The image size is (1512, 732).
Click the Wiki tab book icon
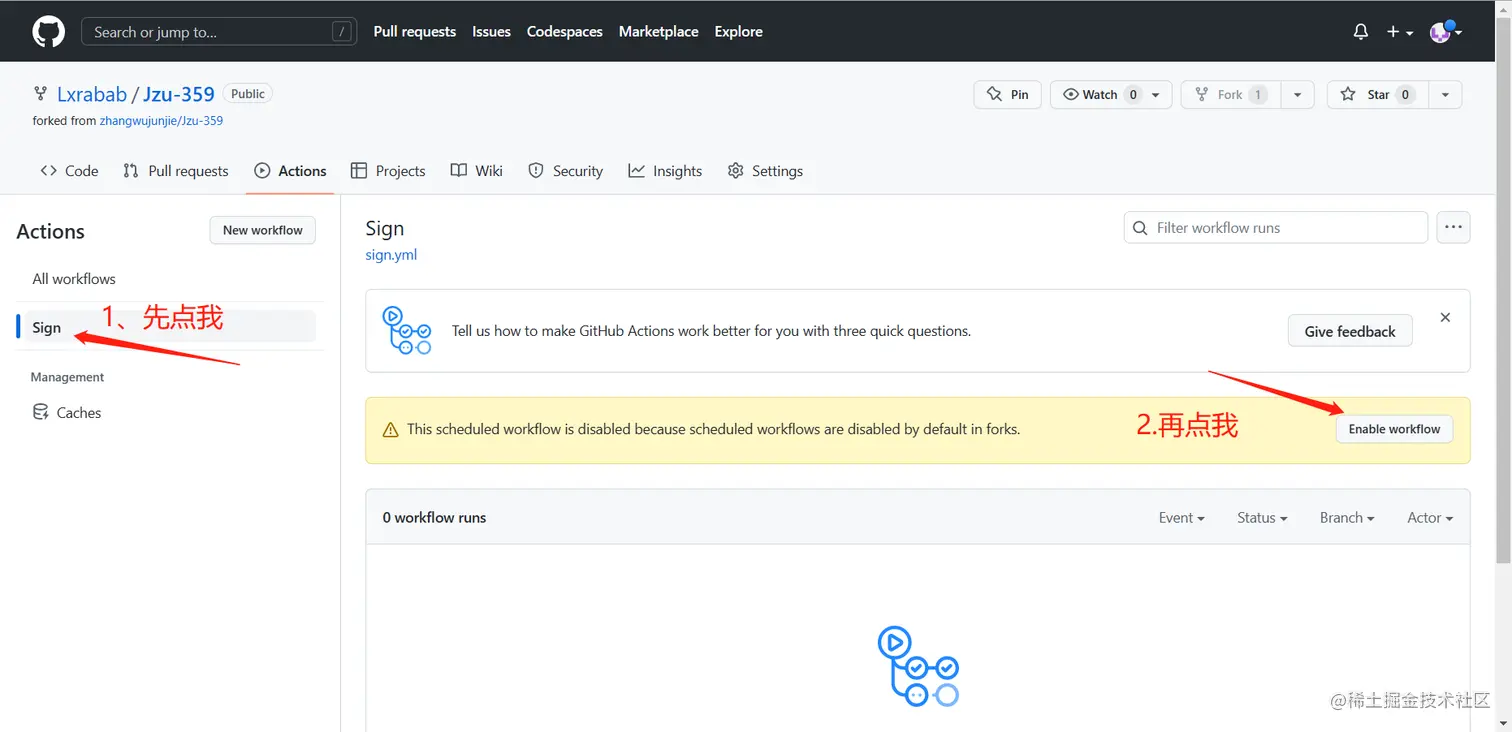tap(459, 171)
